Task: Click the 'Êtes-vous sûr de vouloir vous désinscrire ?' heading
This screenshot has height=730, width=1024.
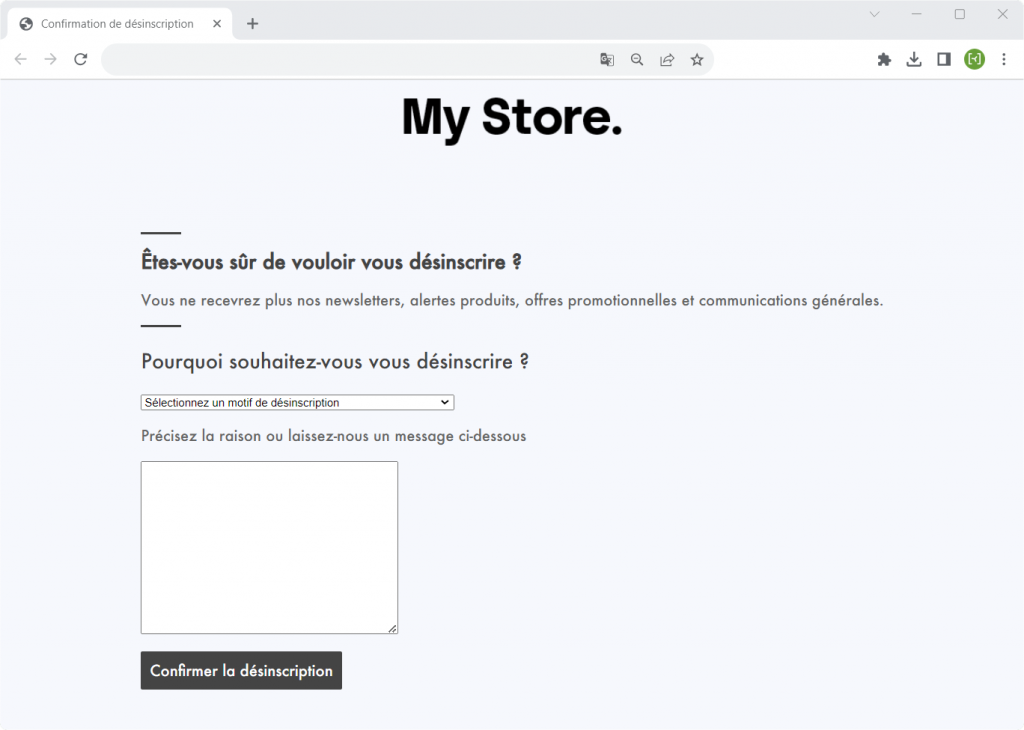Action: point(331,262)
